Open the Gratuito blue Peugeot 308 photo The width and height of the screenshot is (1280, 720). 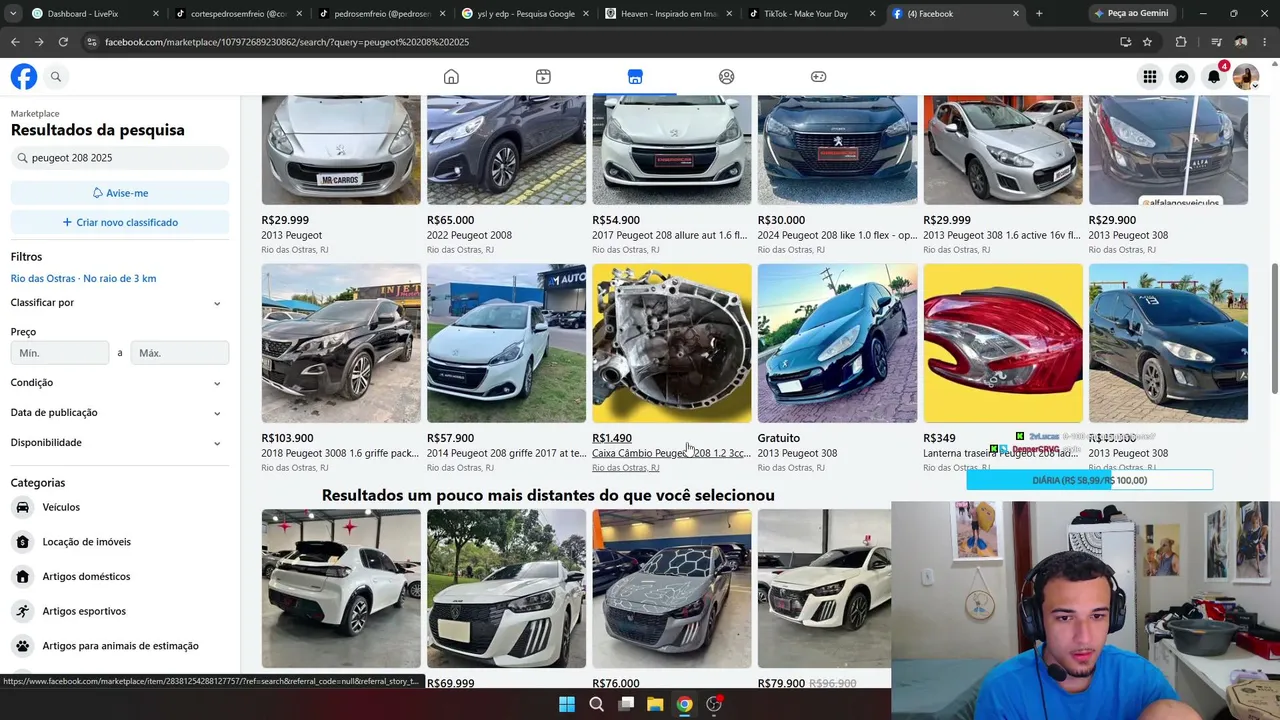[837, 343]
